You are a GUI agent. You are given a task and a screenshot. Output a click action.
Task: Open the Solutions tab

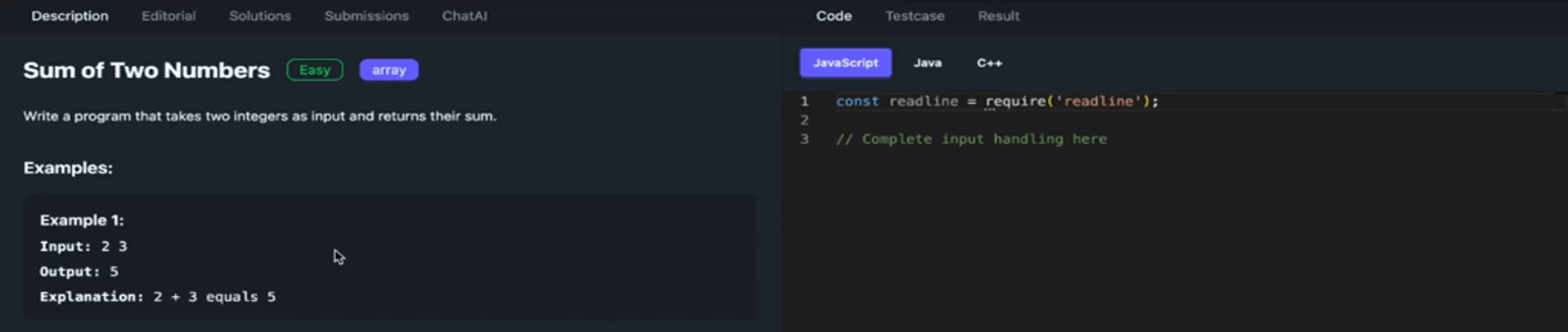click(x=260, y=16)
